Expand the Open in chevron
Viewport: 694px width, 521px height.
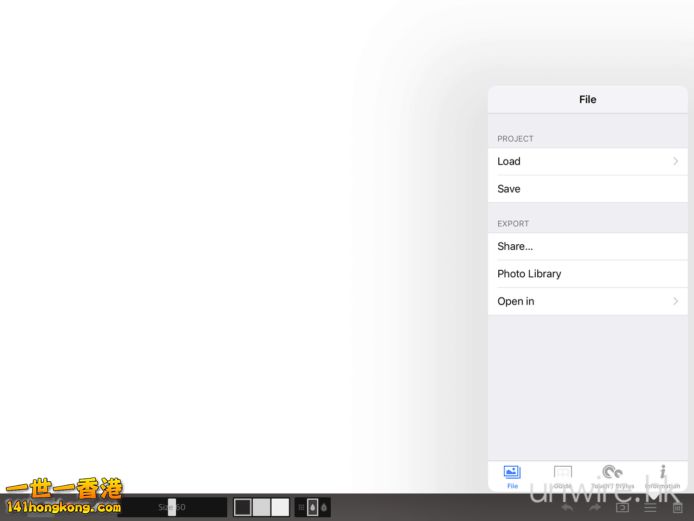click(x=675, y=301)
